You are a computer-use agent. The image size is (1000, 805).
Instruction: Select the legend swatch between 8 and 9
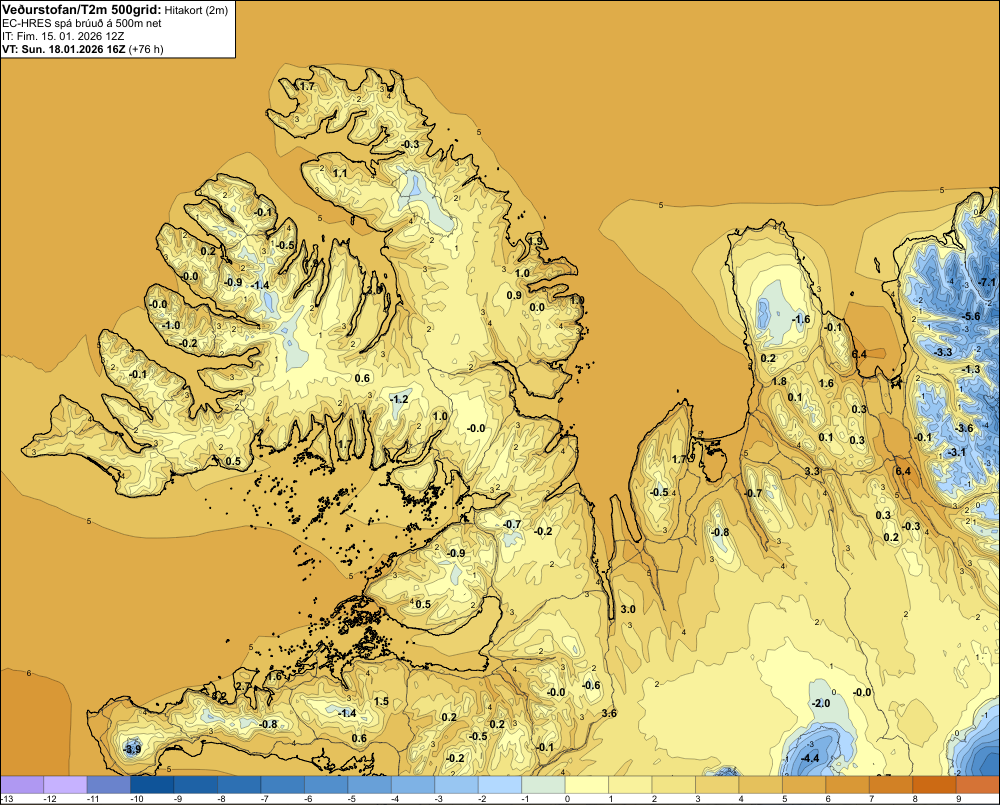[934, 785]
